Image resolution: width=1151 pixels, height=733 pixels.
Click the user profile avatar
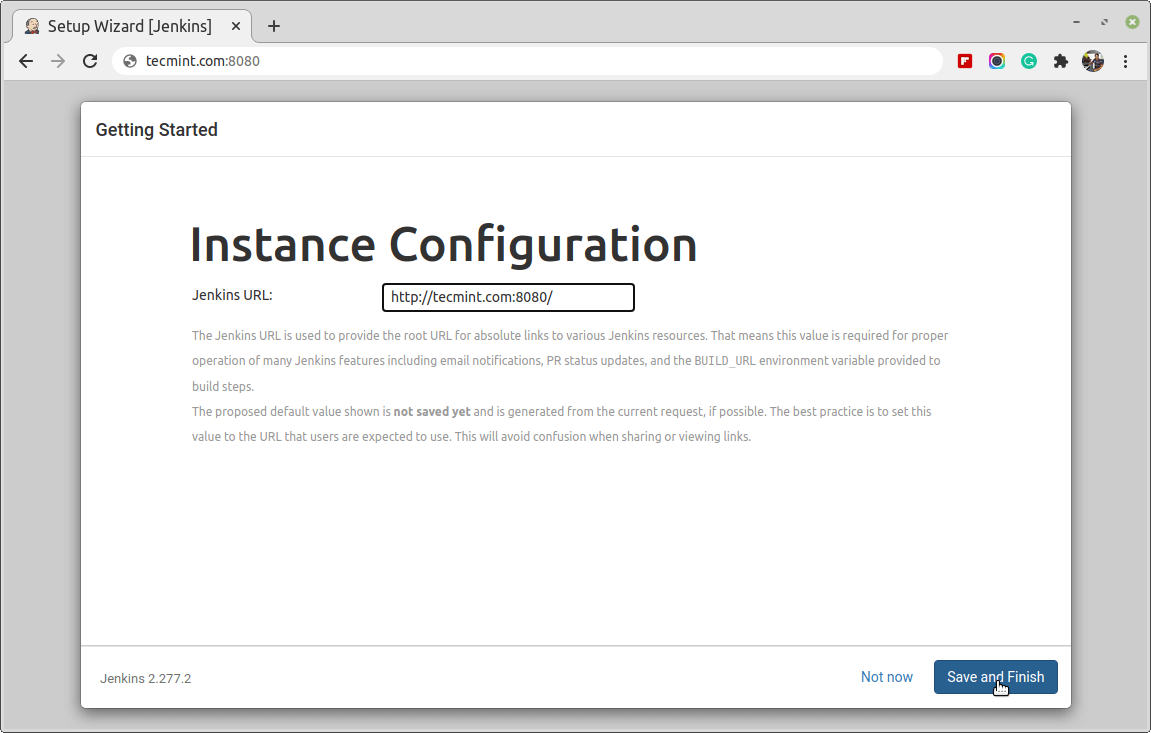(x=1092, y=61)
